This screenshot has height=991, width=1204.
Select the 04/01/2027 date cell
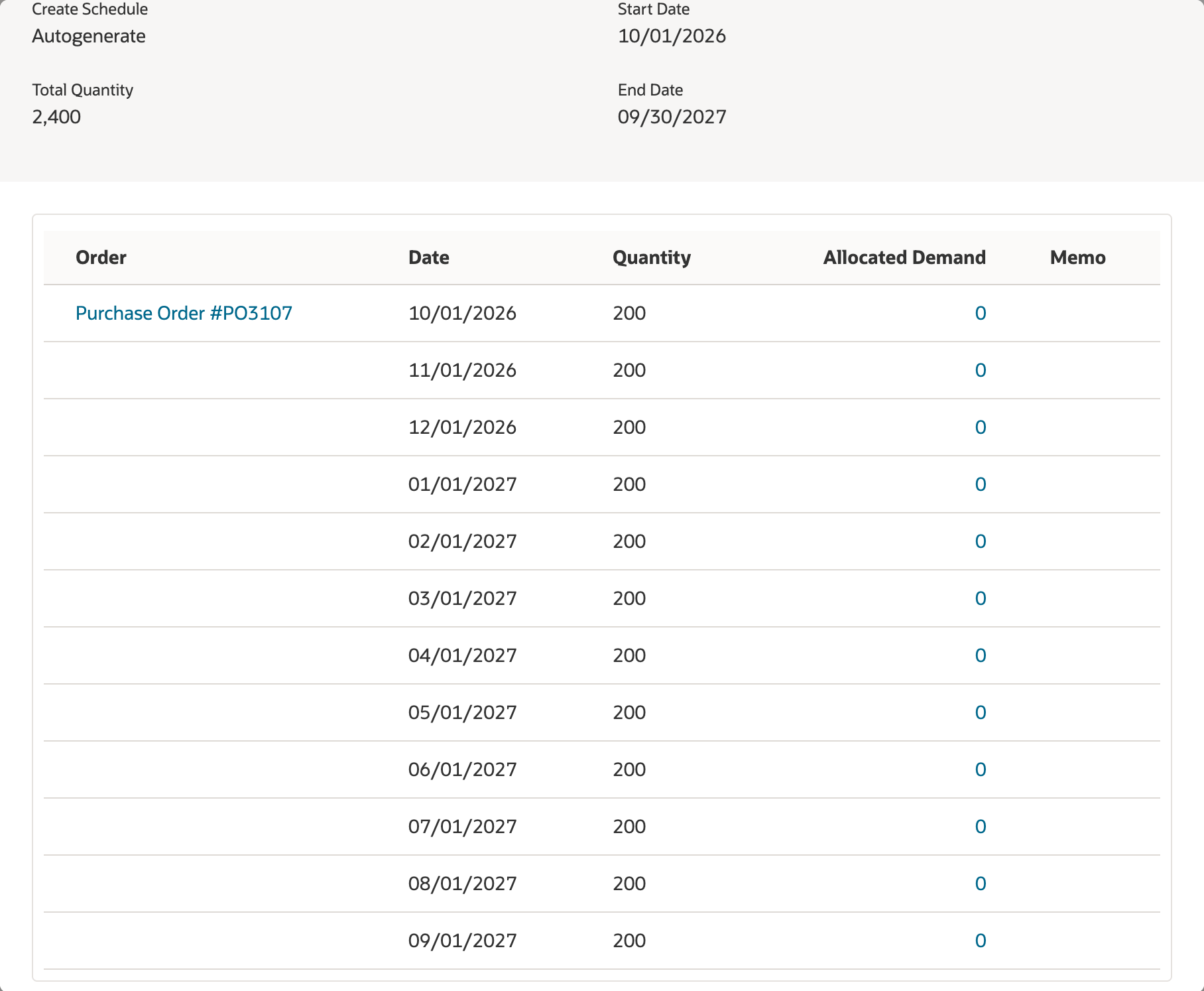(x=462, y=655)
